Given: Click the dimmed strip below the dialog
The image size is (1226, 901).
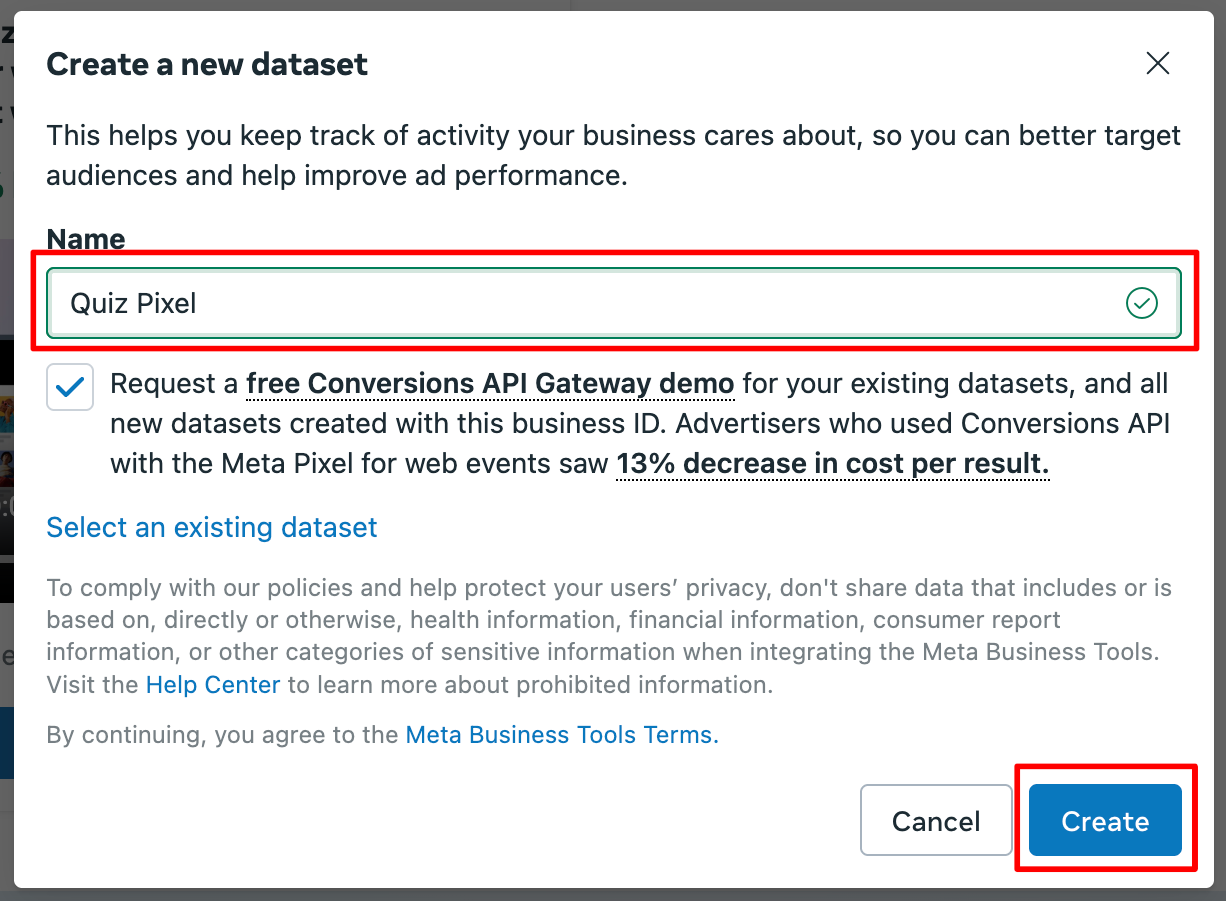Looking at the screenshot, I should [x=613, y=894].
